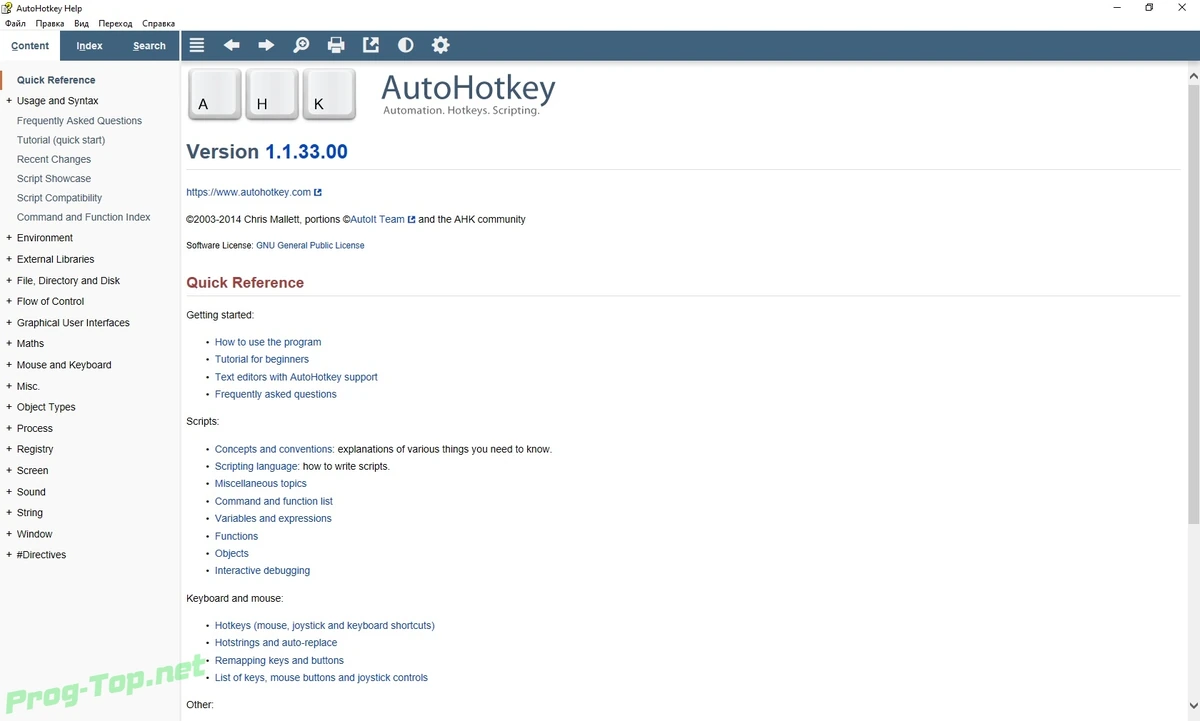Image resolution: width=1200 pixels, height=721 pixels.
Task: Expand the String tree node
Action: point(9,513)
